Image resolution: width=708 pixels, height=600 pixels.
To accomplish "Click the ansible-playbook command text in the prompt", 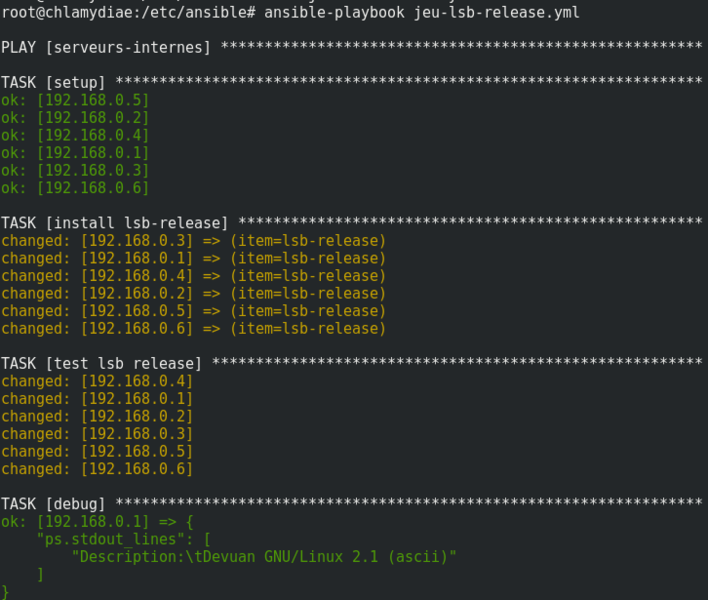I will point(327,12).
